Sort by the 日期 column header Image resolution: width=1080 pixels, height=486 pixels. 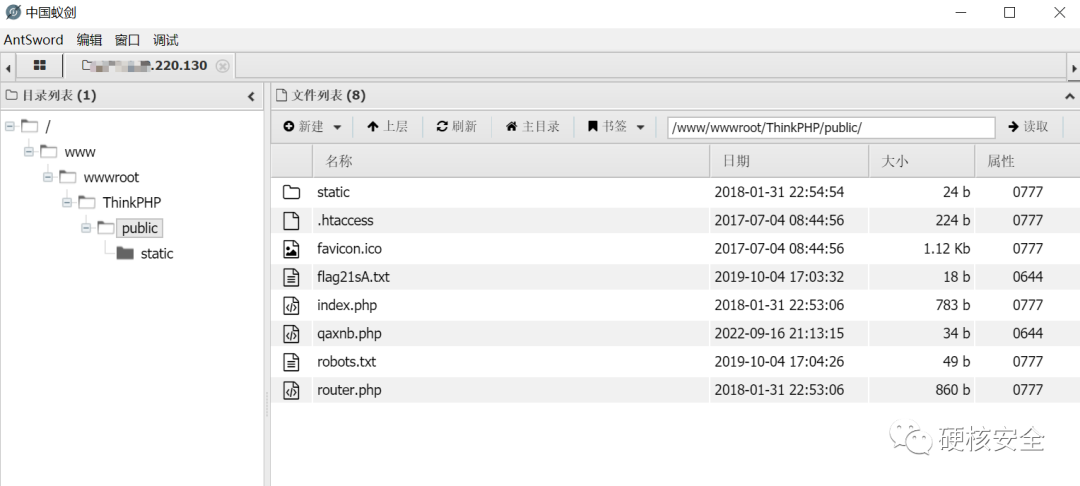(789, 162)
